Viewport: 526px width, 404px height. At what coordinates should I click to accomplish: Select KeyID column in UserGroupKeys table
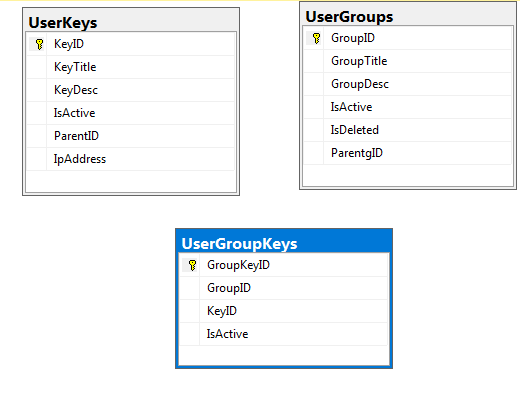(284, 311)
